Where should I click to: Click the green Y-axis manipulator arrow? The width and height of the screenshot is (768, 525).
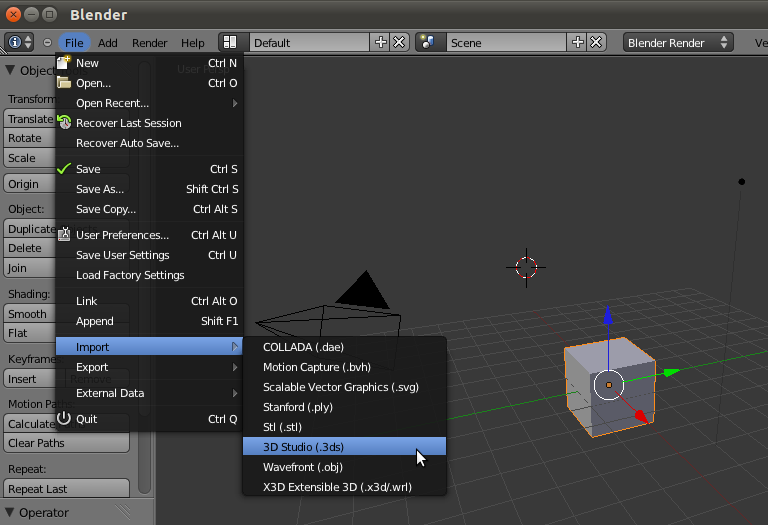pos(670,373)
